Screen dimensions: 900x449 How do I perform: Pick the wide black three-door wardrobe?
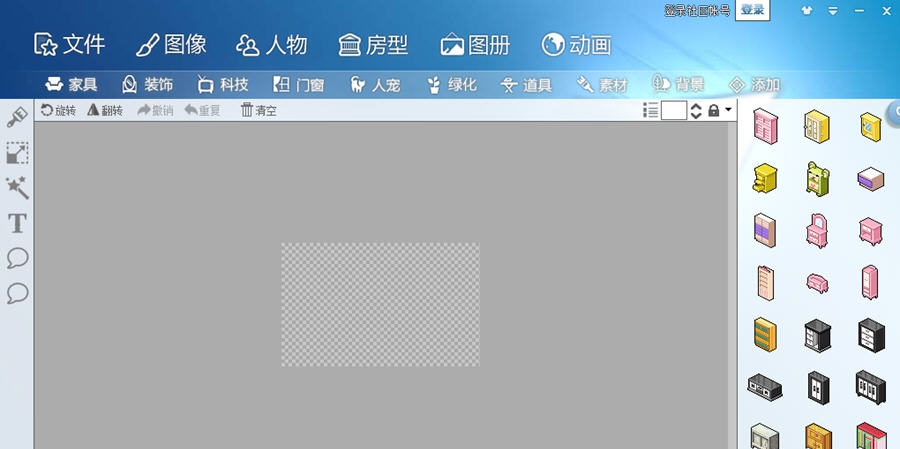(871, 387)
